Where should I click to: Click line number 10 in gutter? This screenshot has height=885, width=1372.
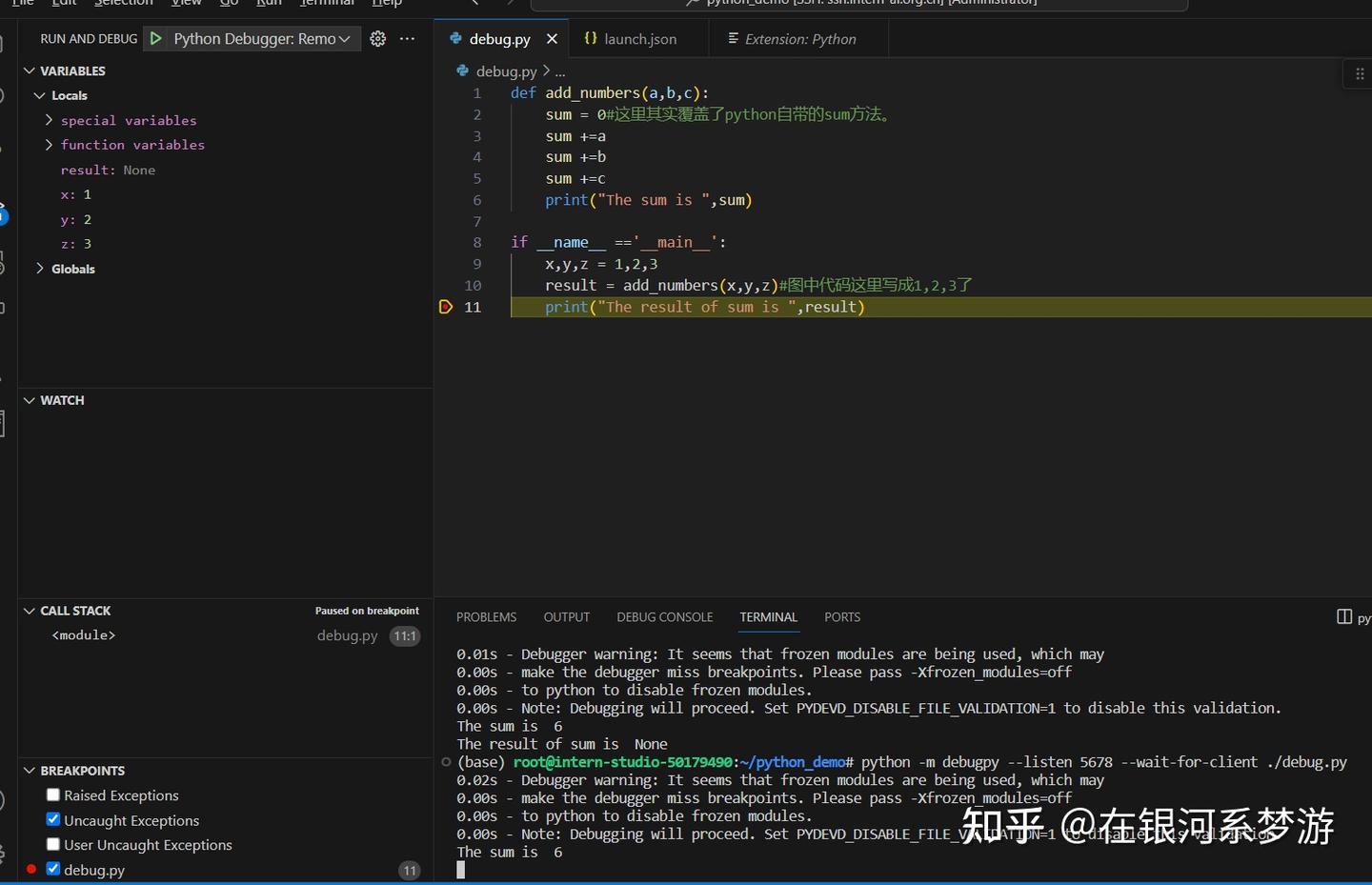coord(473,286)
